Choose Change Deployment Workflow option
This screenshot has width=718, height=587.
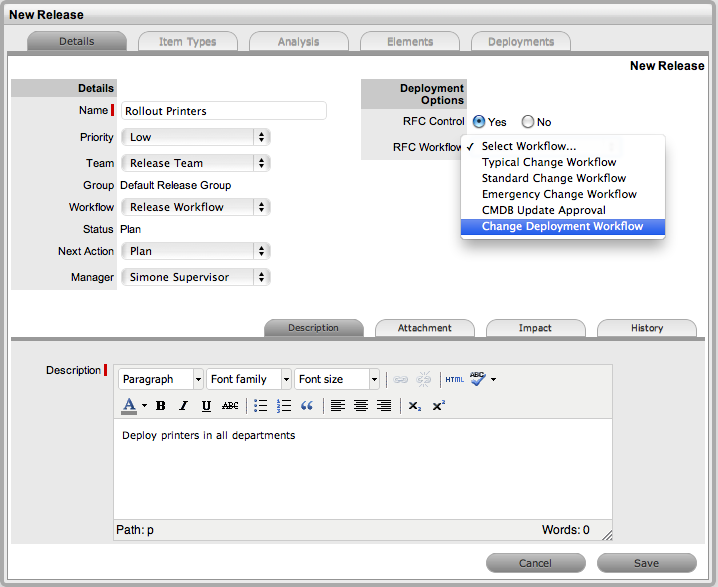tap(562, 227)
